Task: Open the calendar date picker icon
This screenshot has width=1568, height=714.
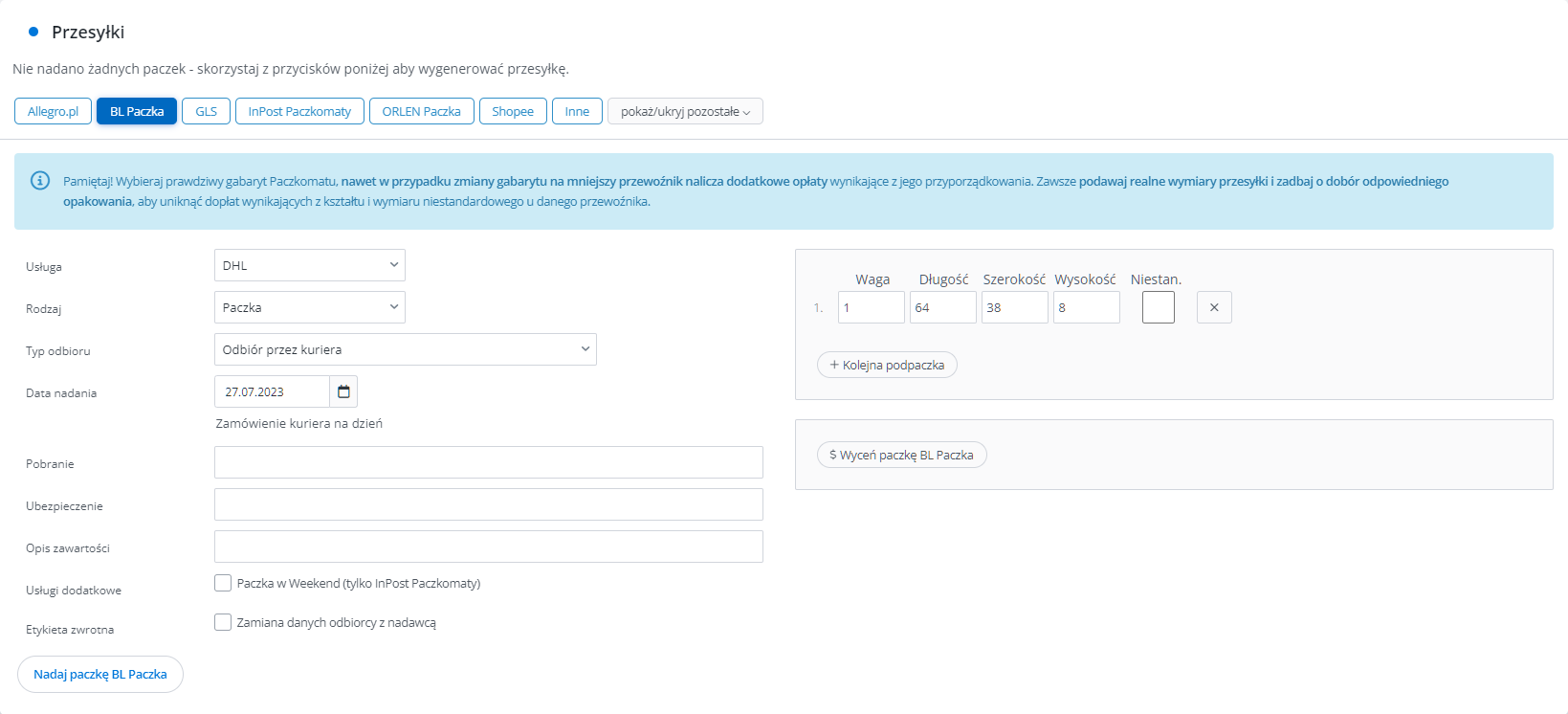Action: (343, 391)
